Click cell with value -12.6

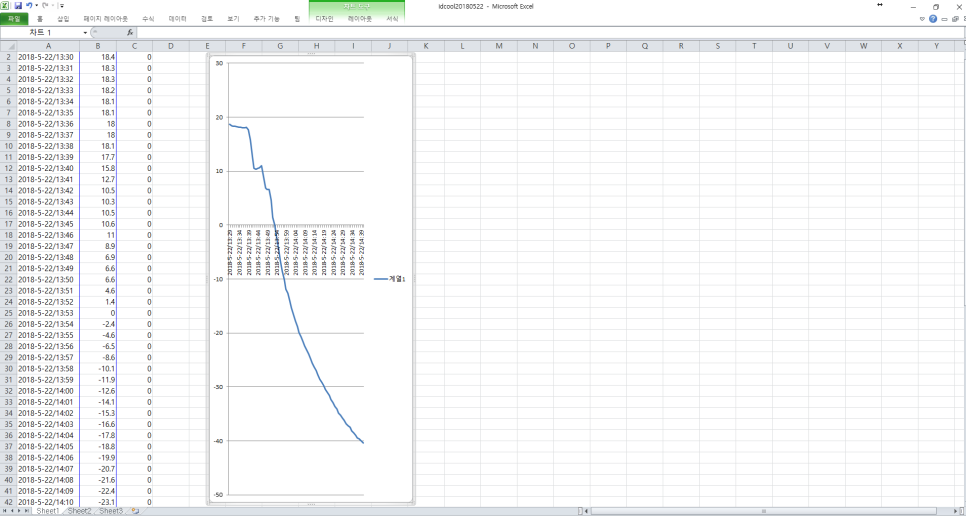98,391
